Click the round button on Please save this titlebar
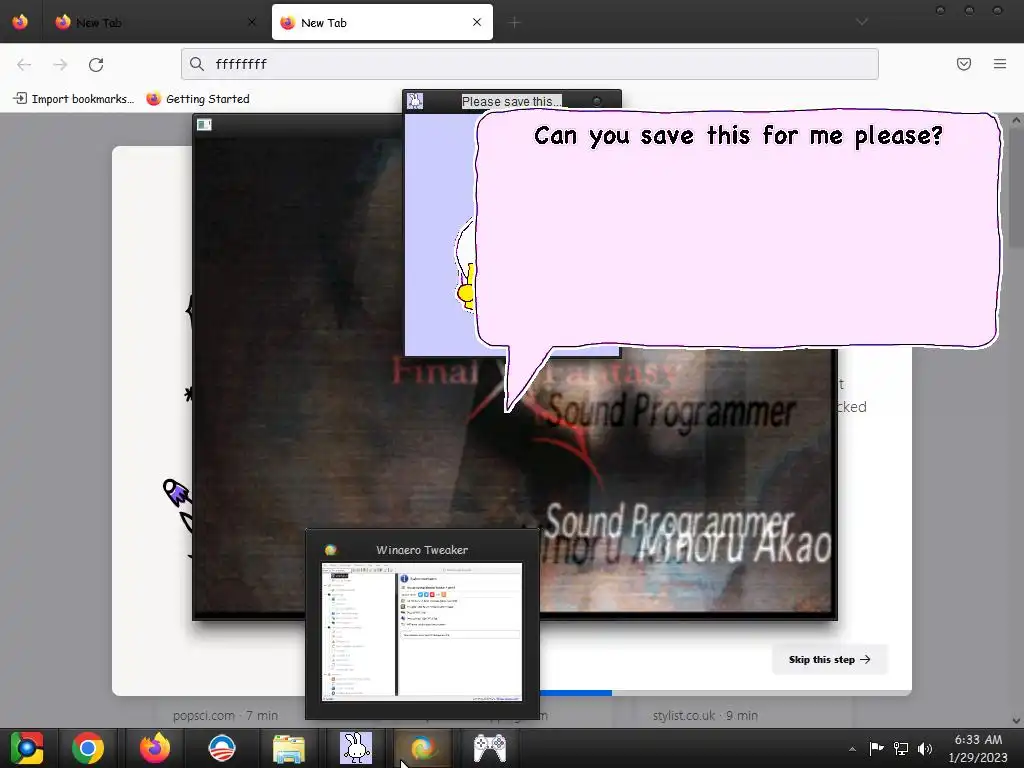The height and width of the screenshot is (768, 1024). click(597, 101)
